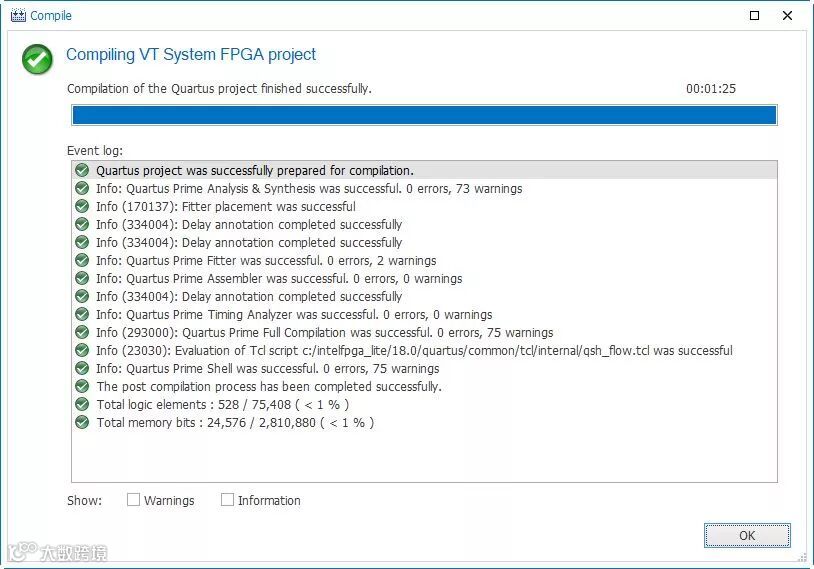The image size is (814, 569).
Task: Enable the Warnings checkbox
Action: click(x=133, y=500)
